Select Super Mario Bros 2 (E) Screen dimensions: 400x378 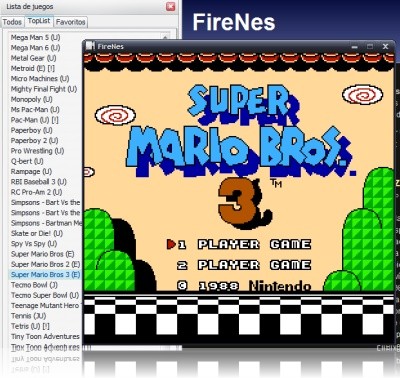[x=46, y=264]
